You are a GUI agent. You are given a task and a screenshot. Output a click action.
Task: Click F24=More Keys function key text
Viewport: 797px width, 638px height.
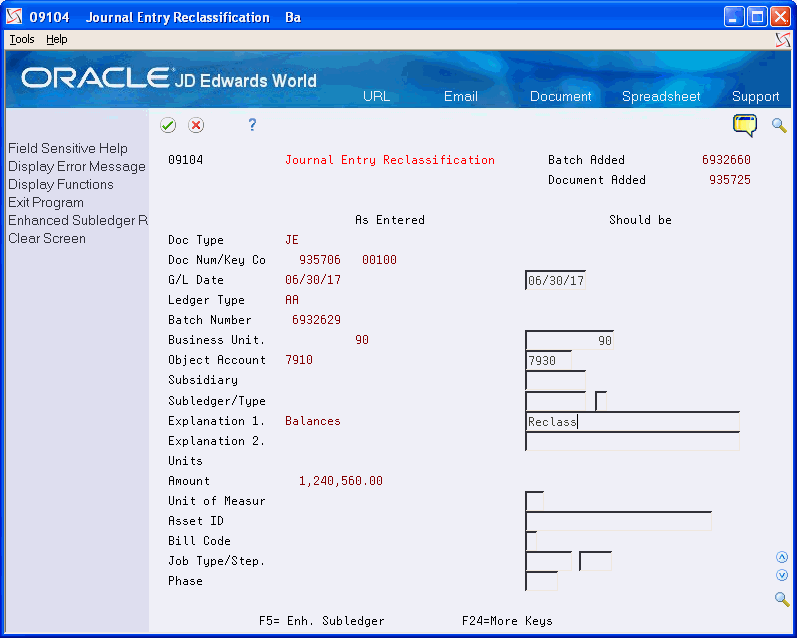coord(507,621)
